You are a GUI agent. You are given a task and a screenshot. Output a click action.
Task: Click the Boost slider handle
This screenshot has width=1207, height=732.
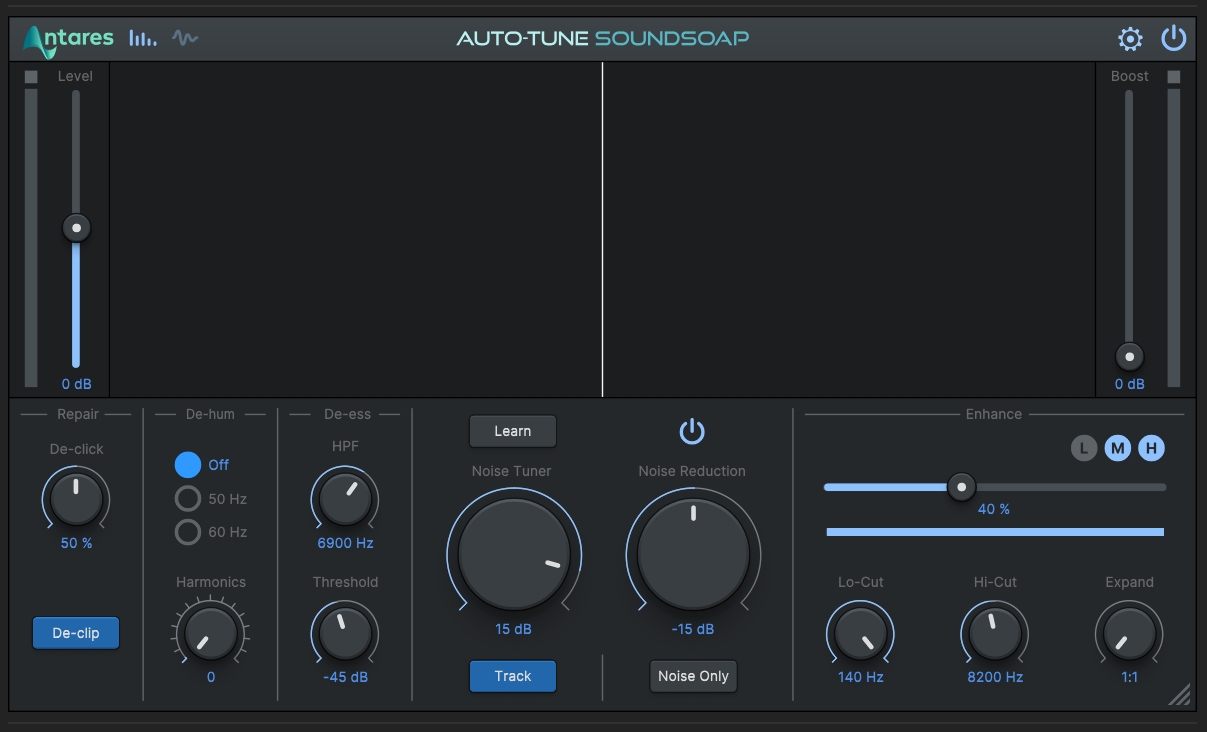click(x=1130, y=357)
